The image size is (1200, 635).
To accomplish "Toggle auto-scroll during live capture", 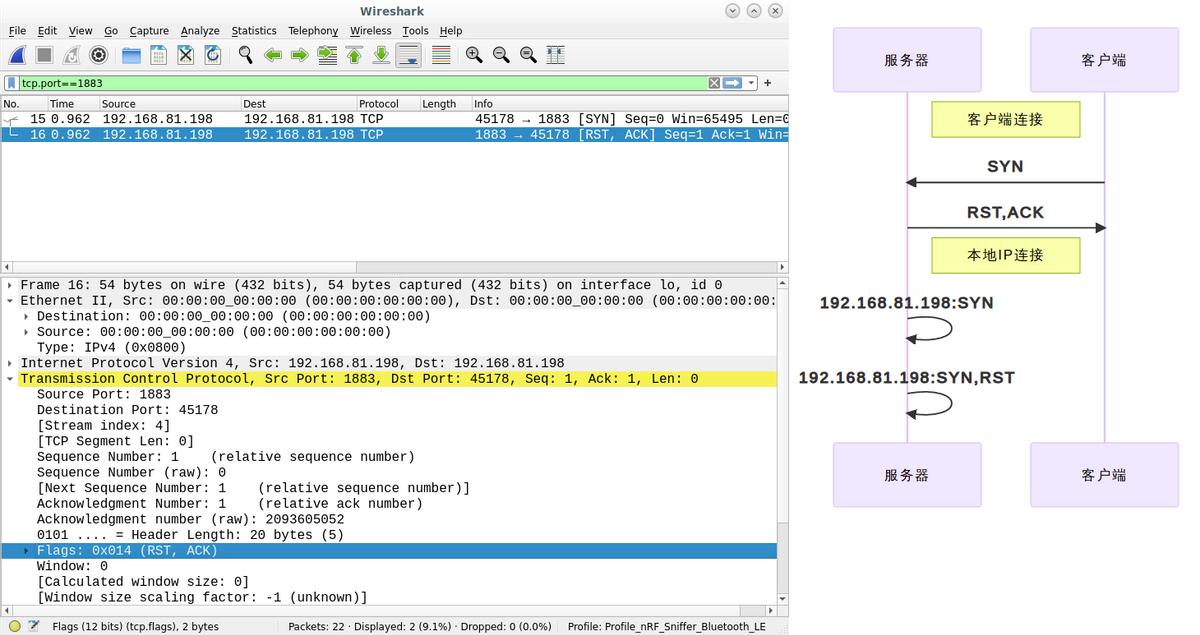I will [x=408, y=55].
